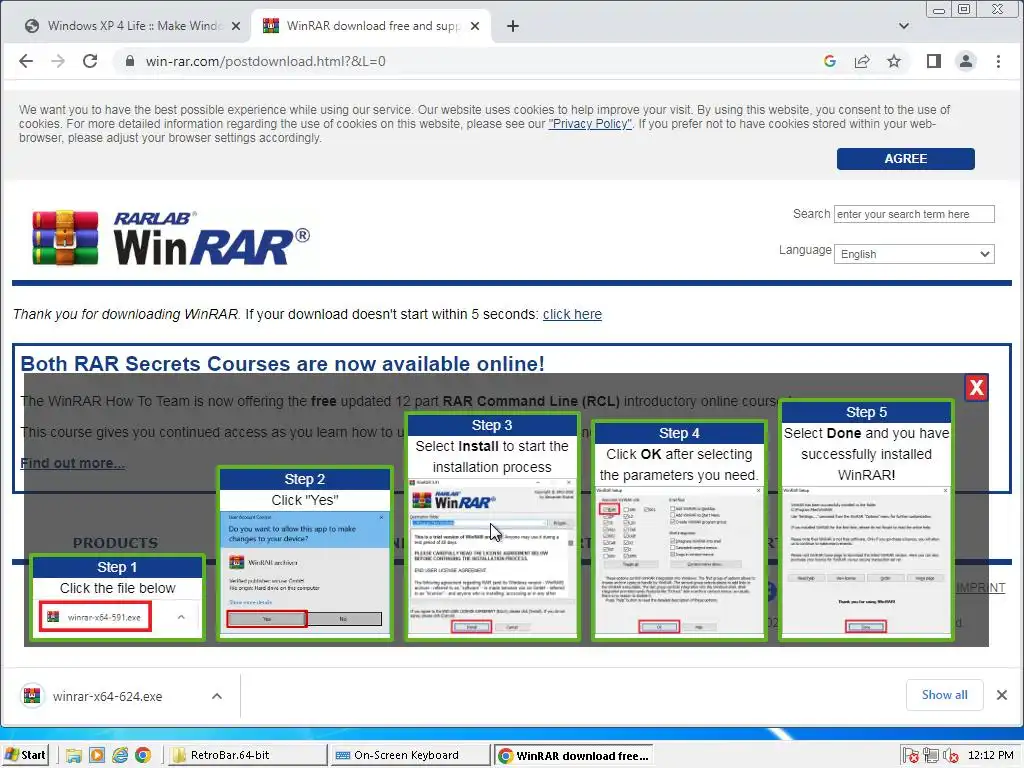Close the installation steps overlay with red X
Viewport: 1024px width, 768px height.
pos(976,388)
